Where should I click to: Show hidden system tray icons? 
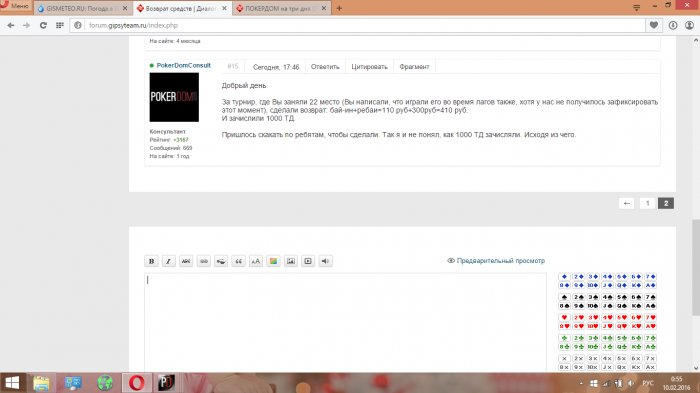[581, 383]
